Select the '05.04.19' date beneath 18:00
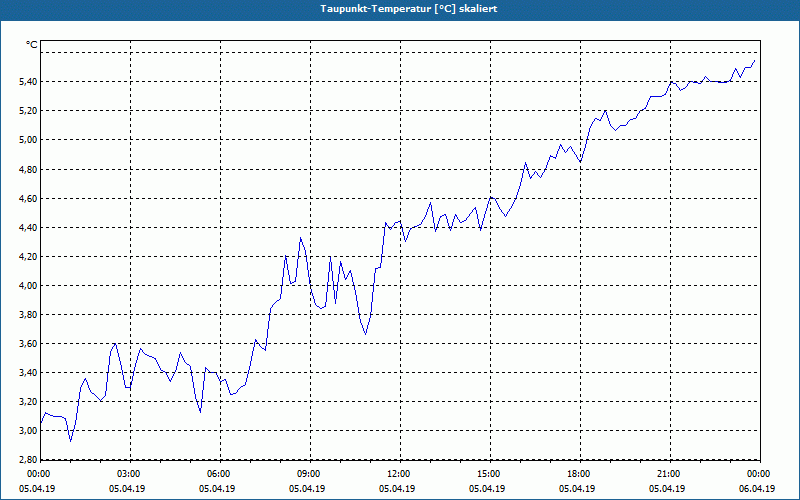800x500 pixels. pyautogui.click(x=577, y=489)
